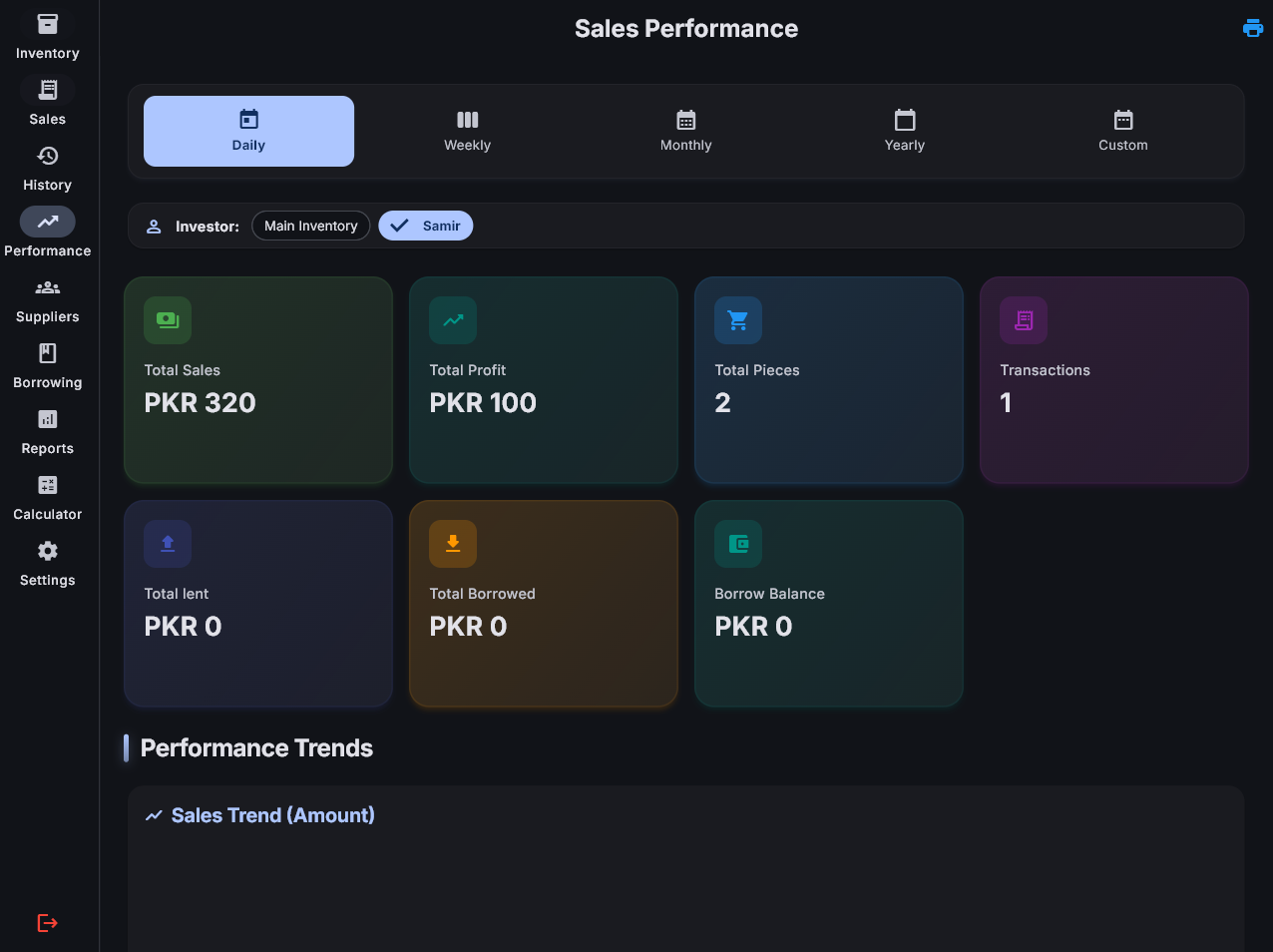Click the Total Profit label
Screen dimensions: 1273x952
(468, 370)
